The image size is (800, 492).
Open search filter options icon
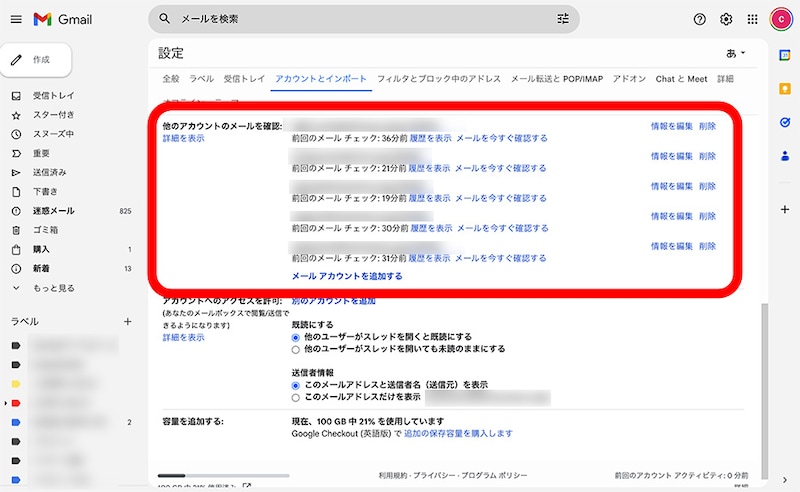point(563,19)
